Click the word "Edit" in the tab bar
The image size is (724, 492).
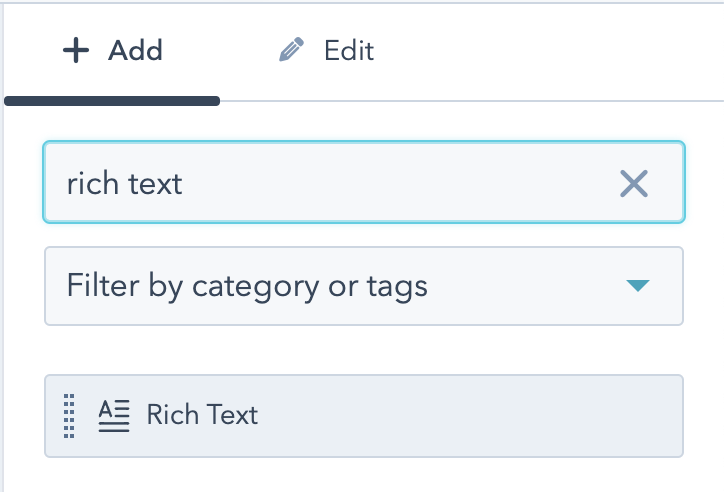[349, 50]
